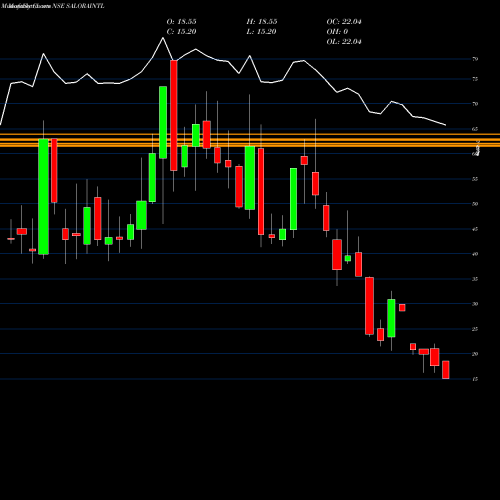Click the low value L: 15.20
The height and width of the screenshot is (500, 500).
[262, 32]
